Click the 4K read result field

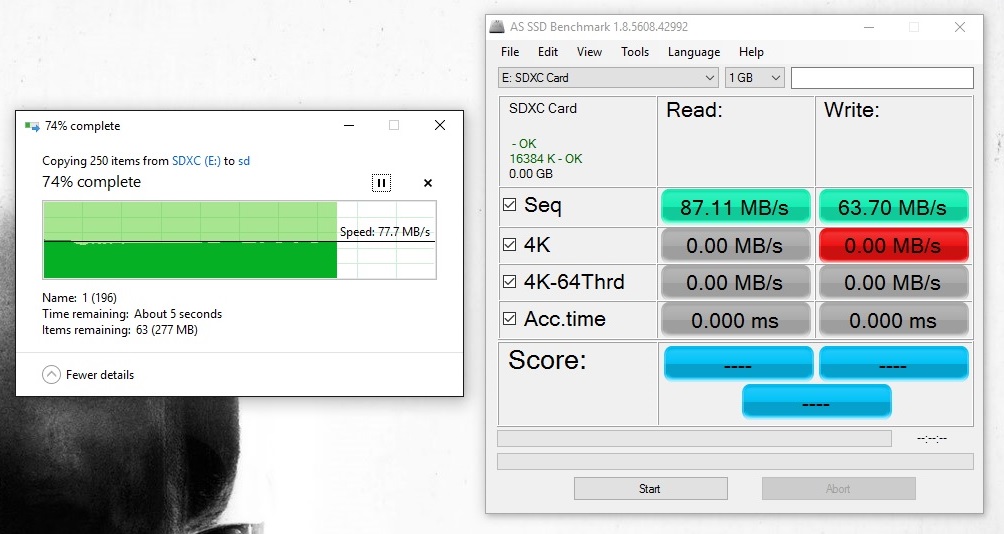(735, 245)
